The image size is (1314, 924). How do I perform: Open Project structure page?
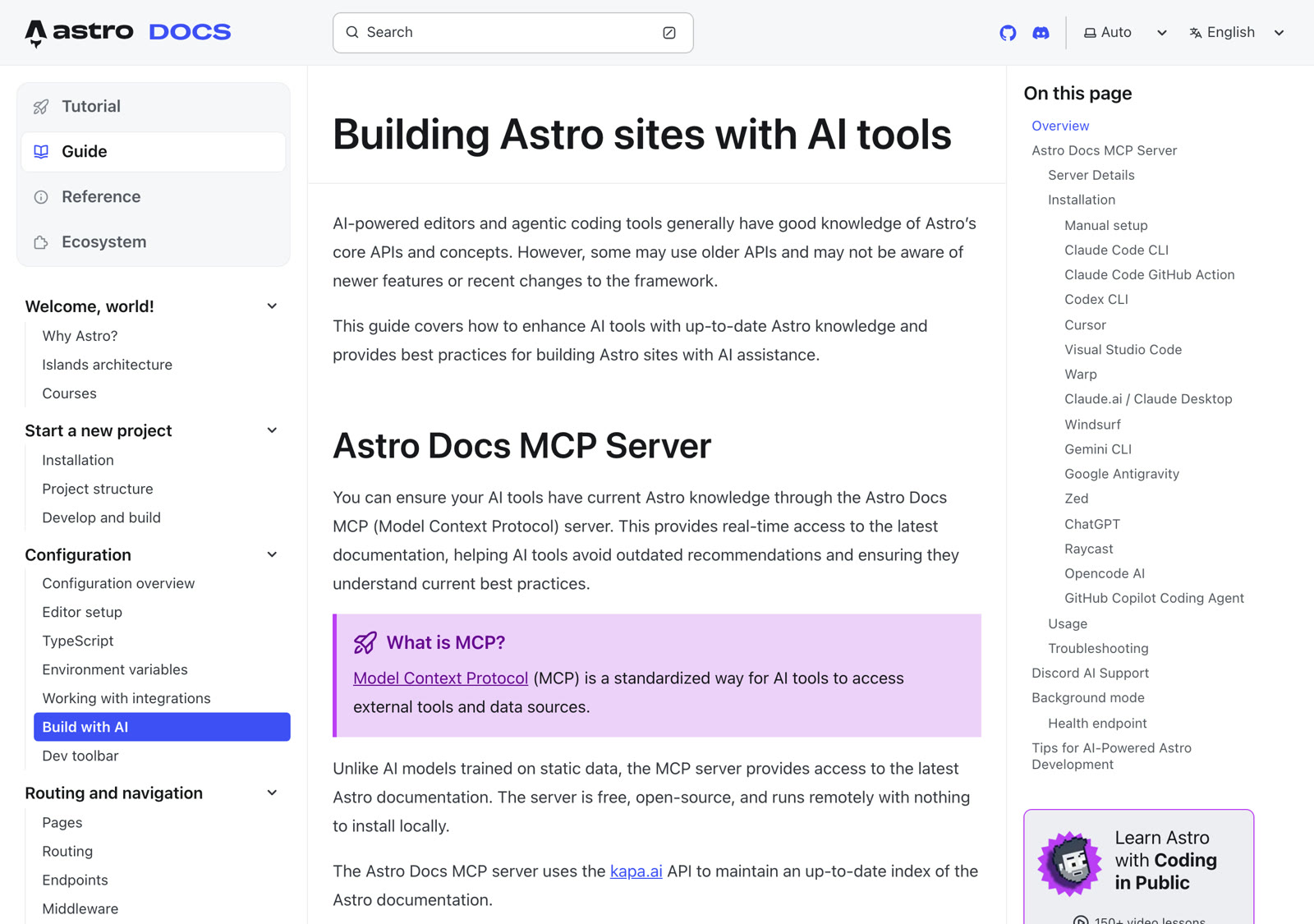(x=98, y=489)
